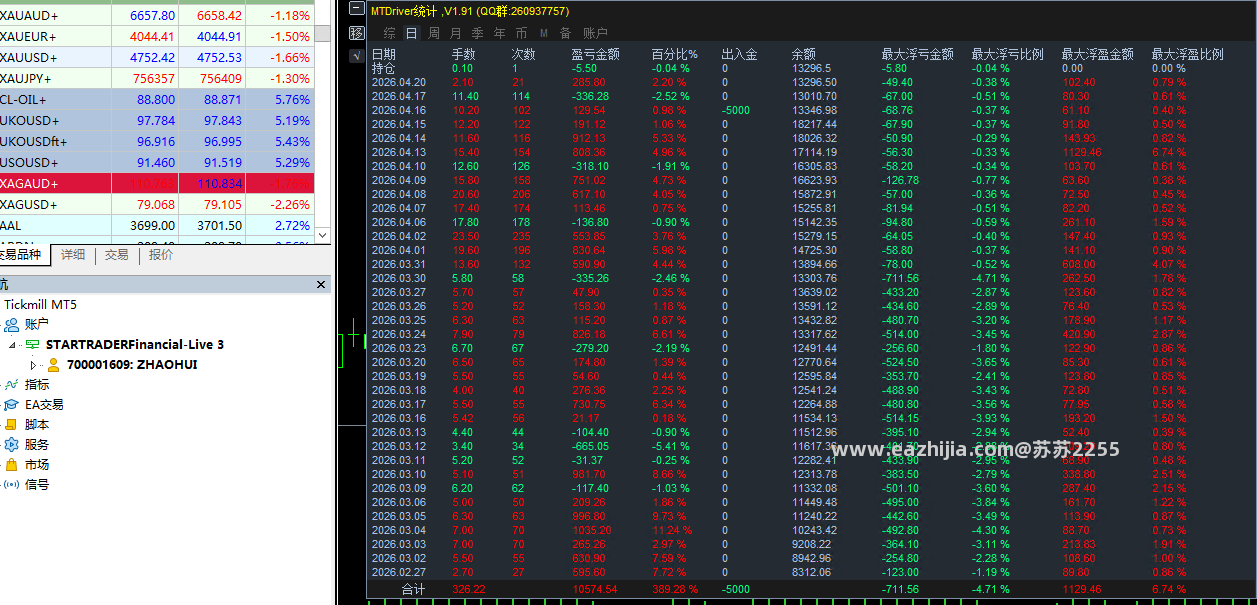Open the 服务 services icon
1257x605 pixels.
(x=12, y=444)
